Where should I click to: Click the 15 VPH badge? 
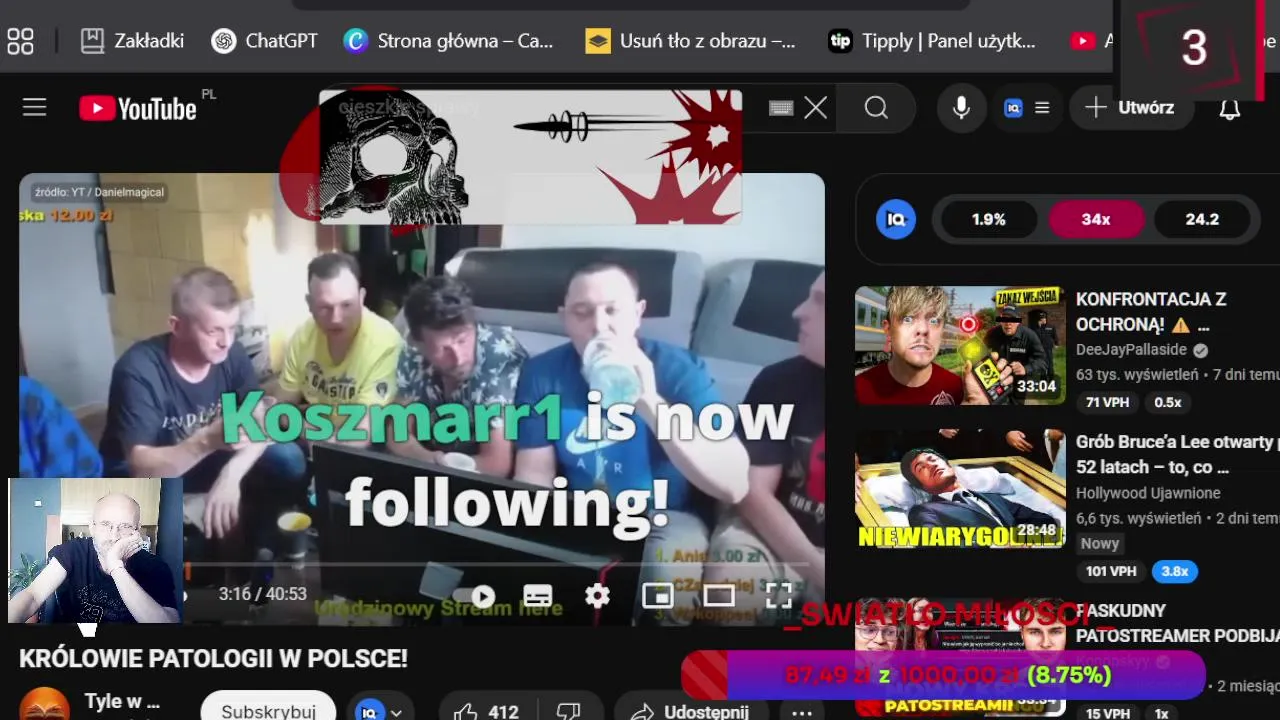[1107, 713]
